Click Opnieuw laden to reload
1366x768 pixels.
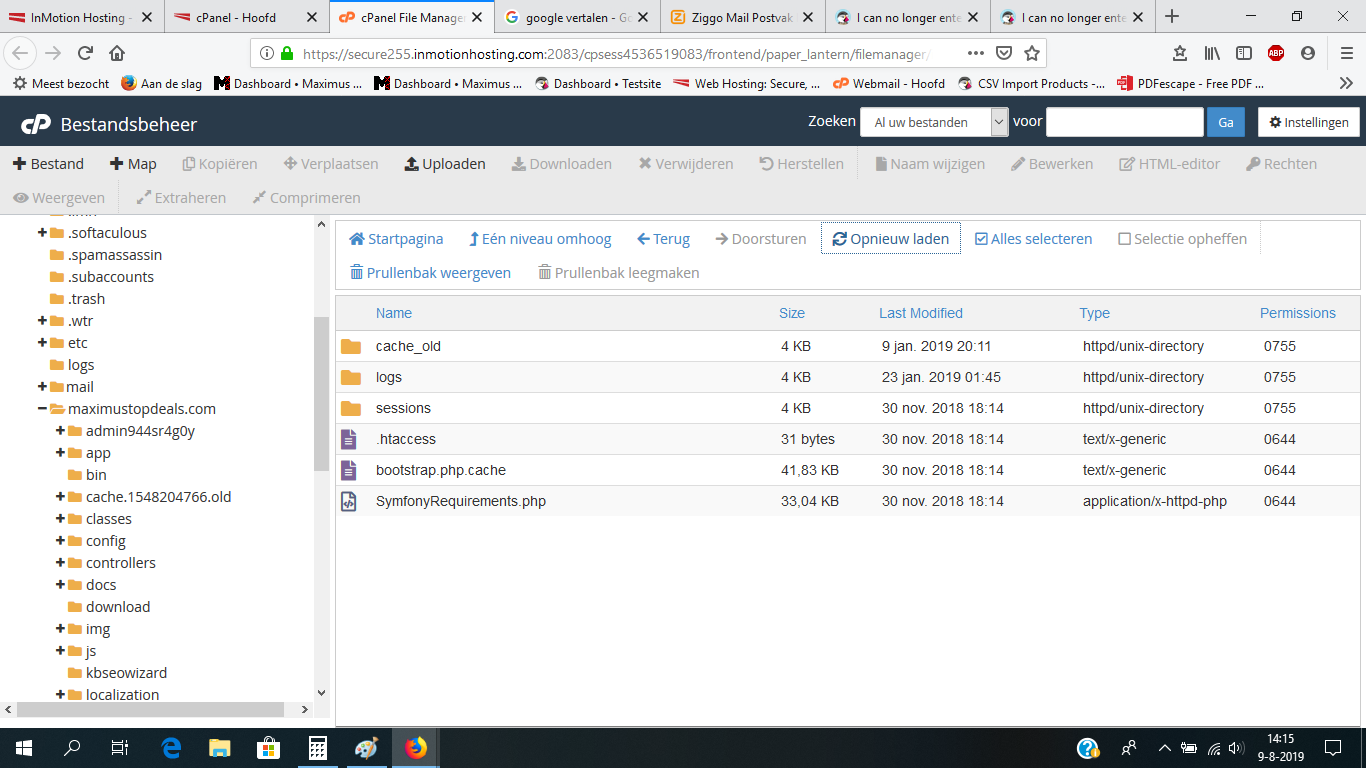pyautogui.click(x=891, y=239)
